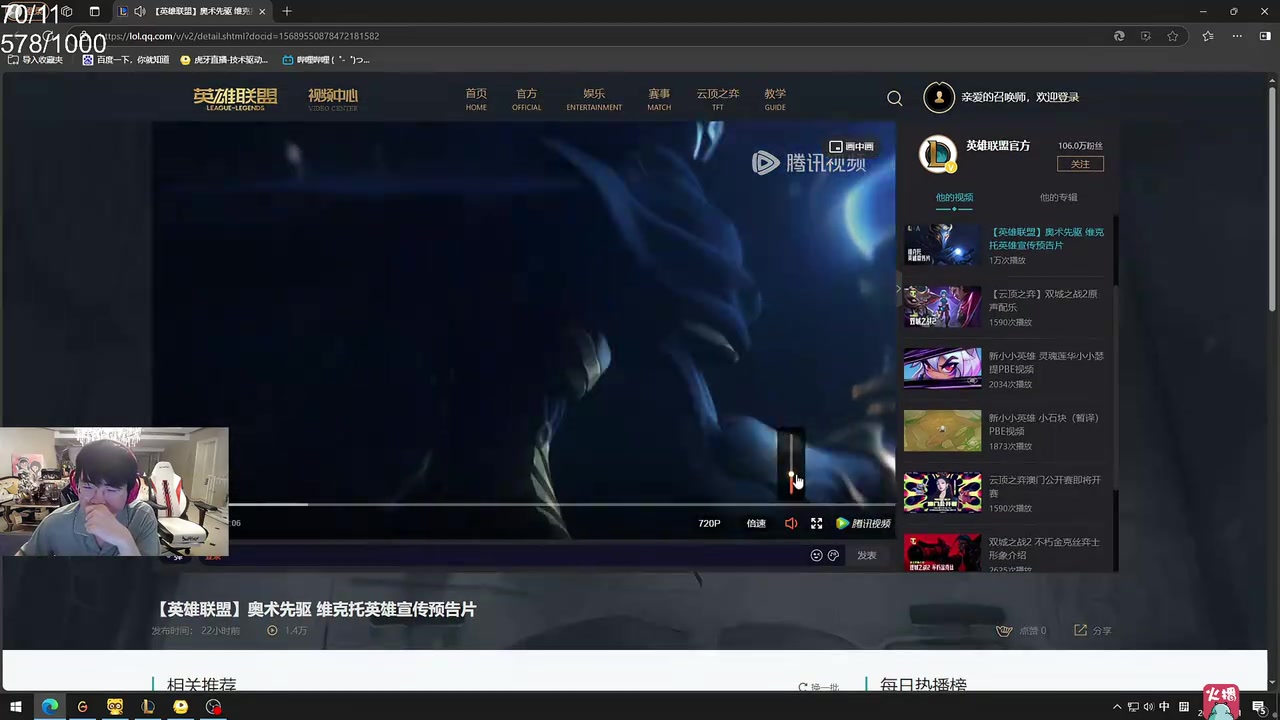Image resolution: width=1280 pixels, height=720 pixels.
Task: Switch to 他的视频 tab
Action: 954,198
